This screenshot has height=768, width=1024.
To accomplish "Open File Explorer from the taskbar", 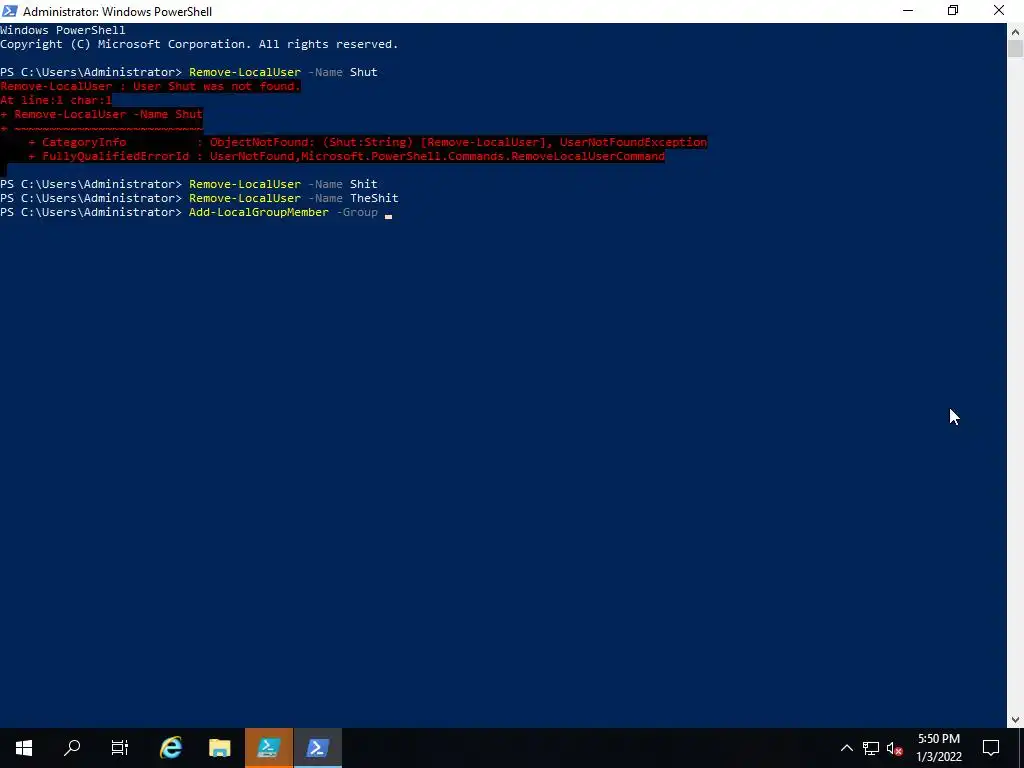I will [x=220, y=748].
